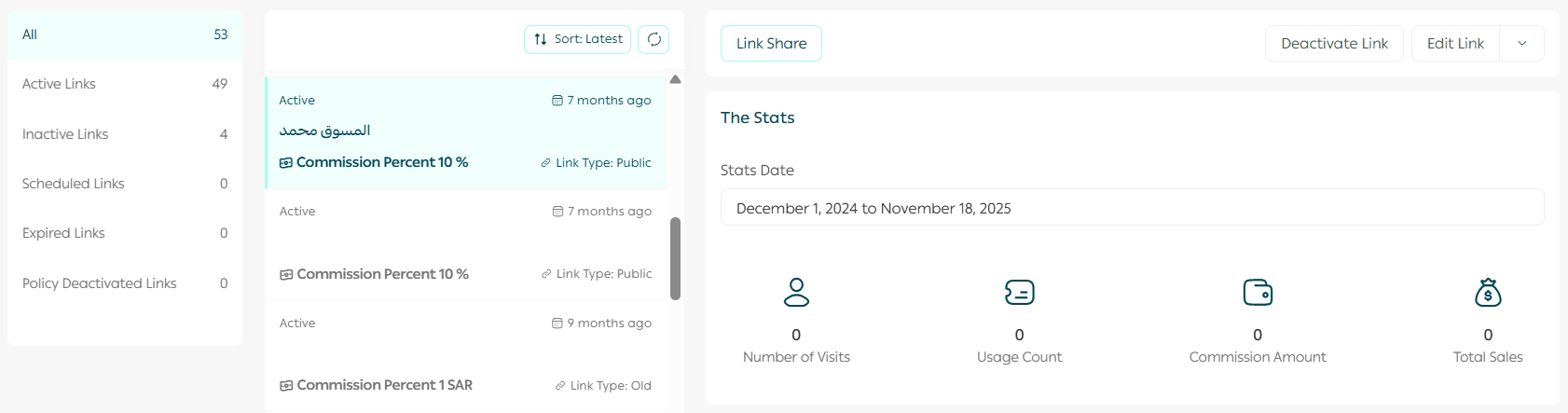
Task: Expand the Edit Link chevron menu
Action: (1521, 44)
